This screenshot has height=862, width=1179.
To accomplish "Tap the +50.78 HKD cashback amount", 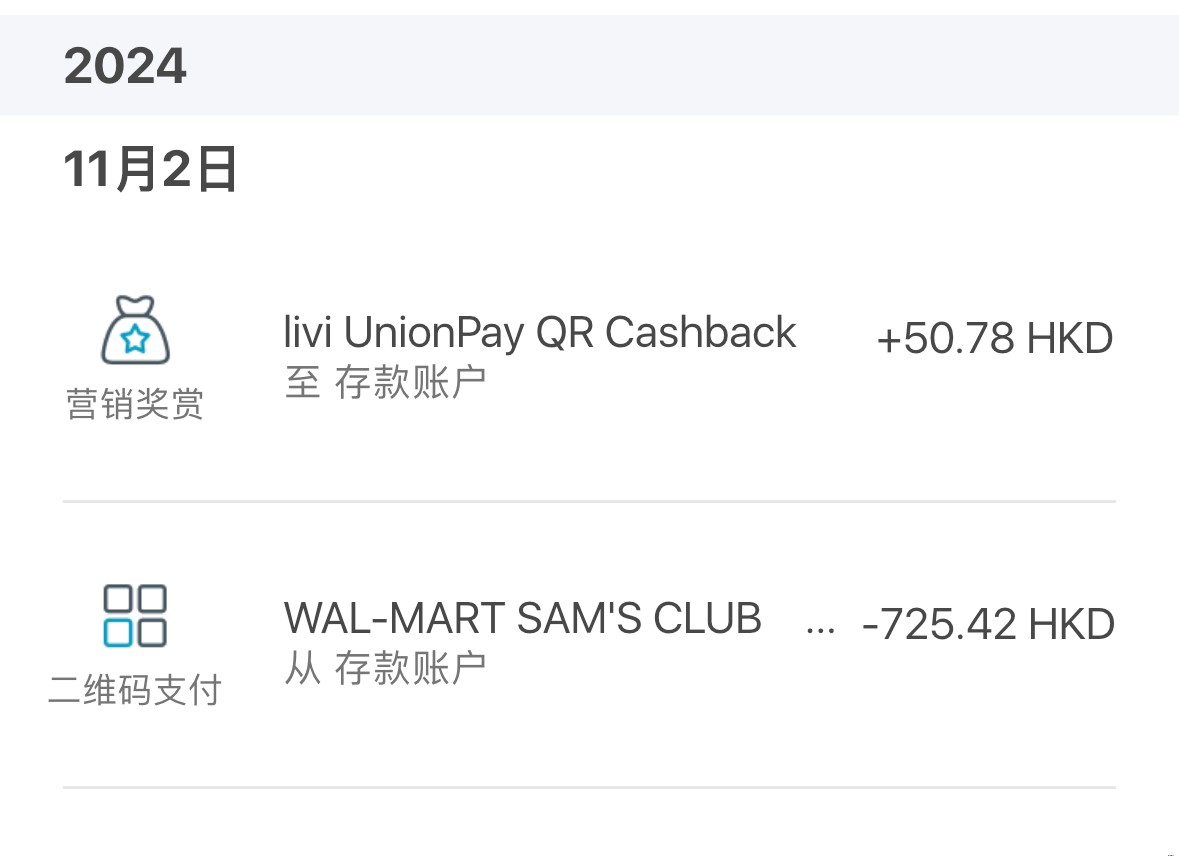I will pos(994,339).
